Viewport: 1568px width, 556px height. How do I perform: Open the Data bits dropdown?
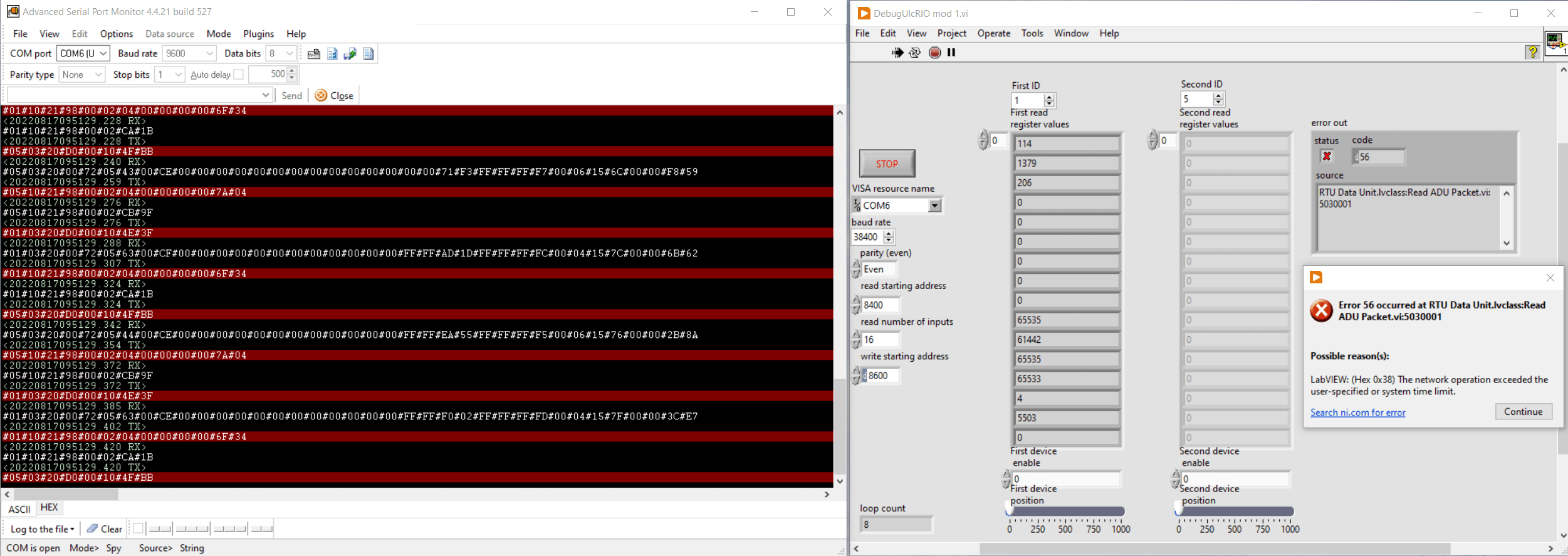coord(290,54)
